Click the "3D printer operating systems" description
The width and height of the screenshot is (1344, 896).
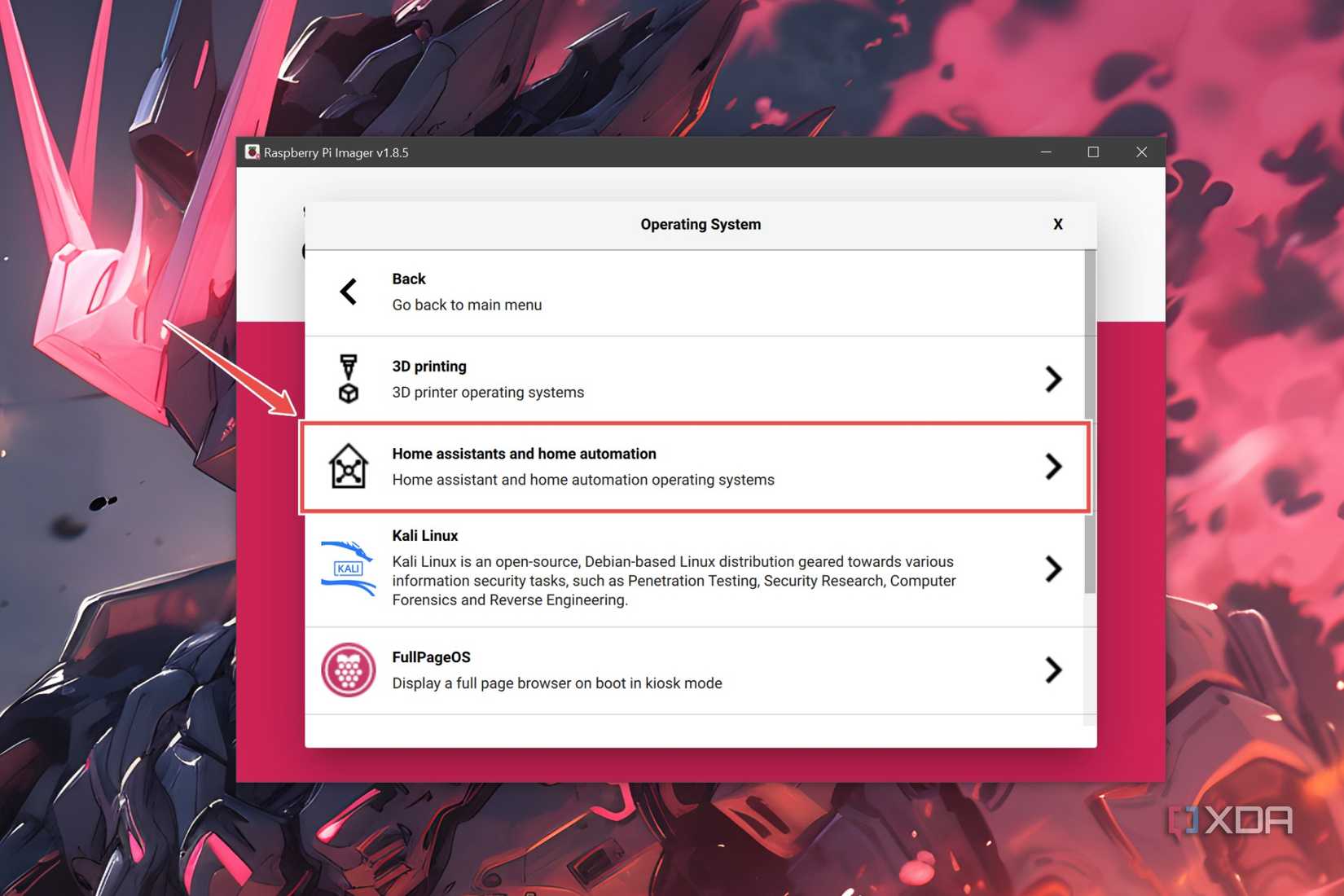488,393
